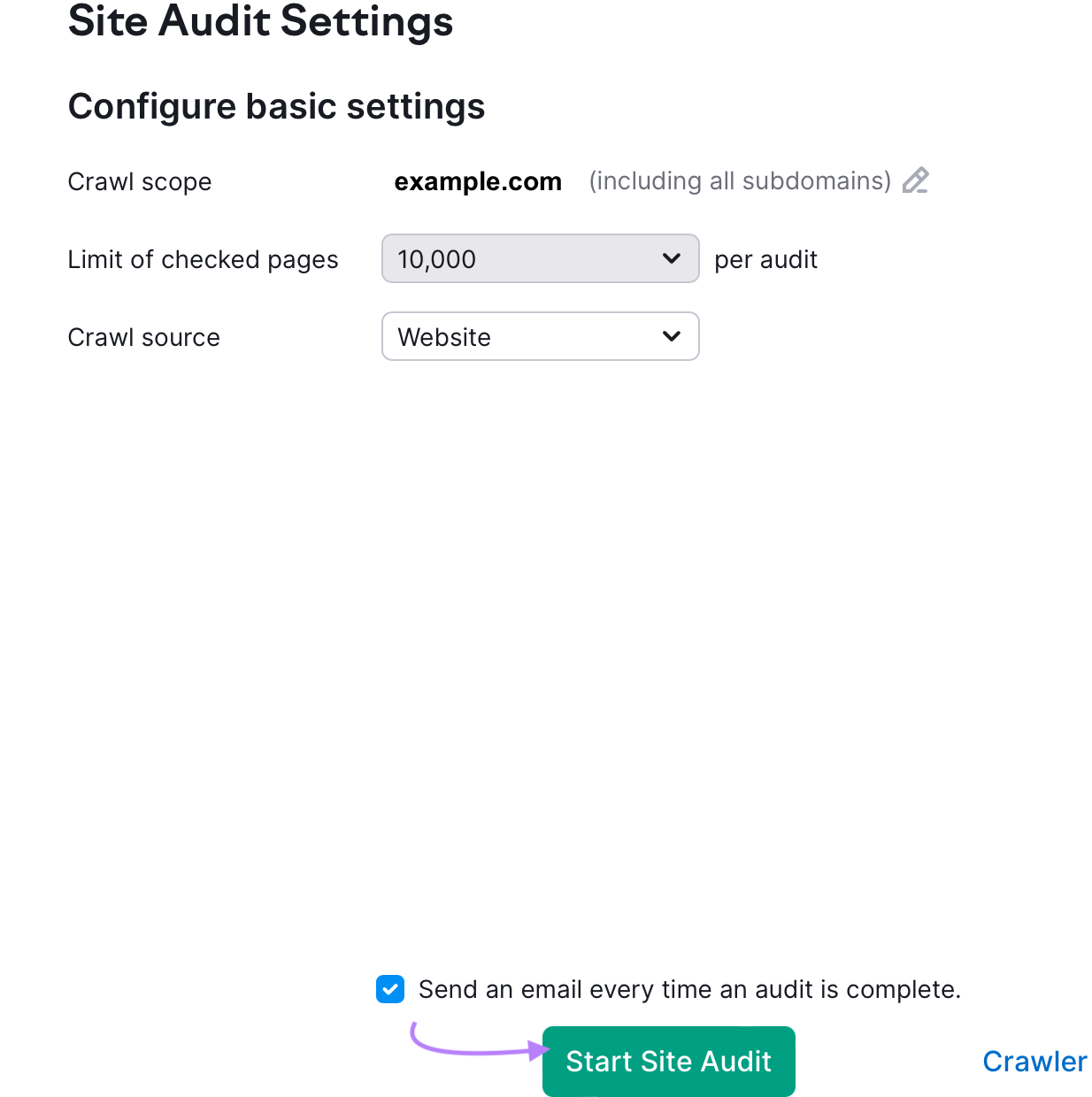This screenshot has height=1097, width=1092.
Task: Click the checkmark inside the email notification checkbox
Action: point(389,989)
